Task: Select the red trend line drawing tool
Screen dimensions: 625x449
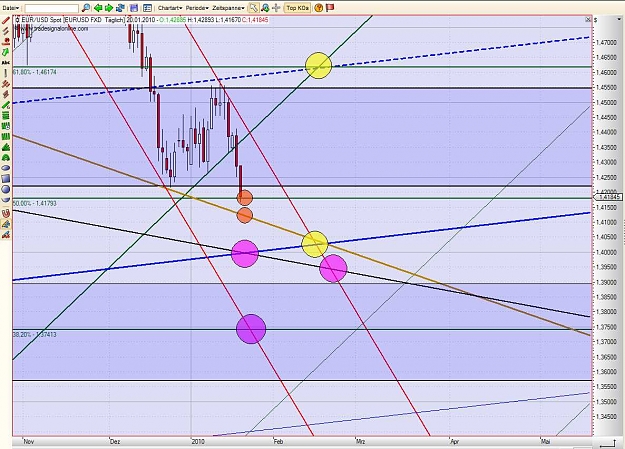Action: (6, 20)
